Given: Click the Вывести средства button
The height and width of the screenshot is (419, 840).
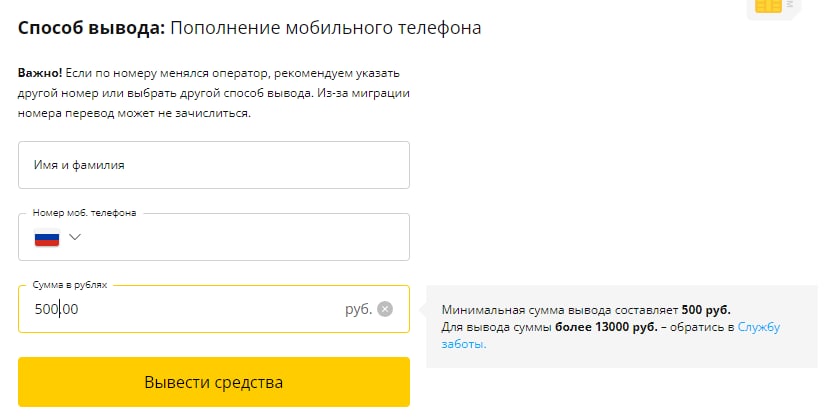Looking at the screenshot, I should tap(214, 382).
